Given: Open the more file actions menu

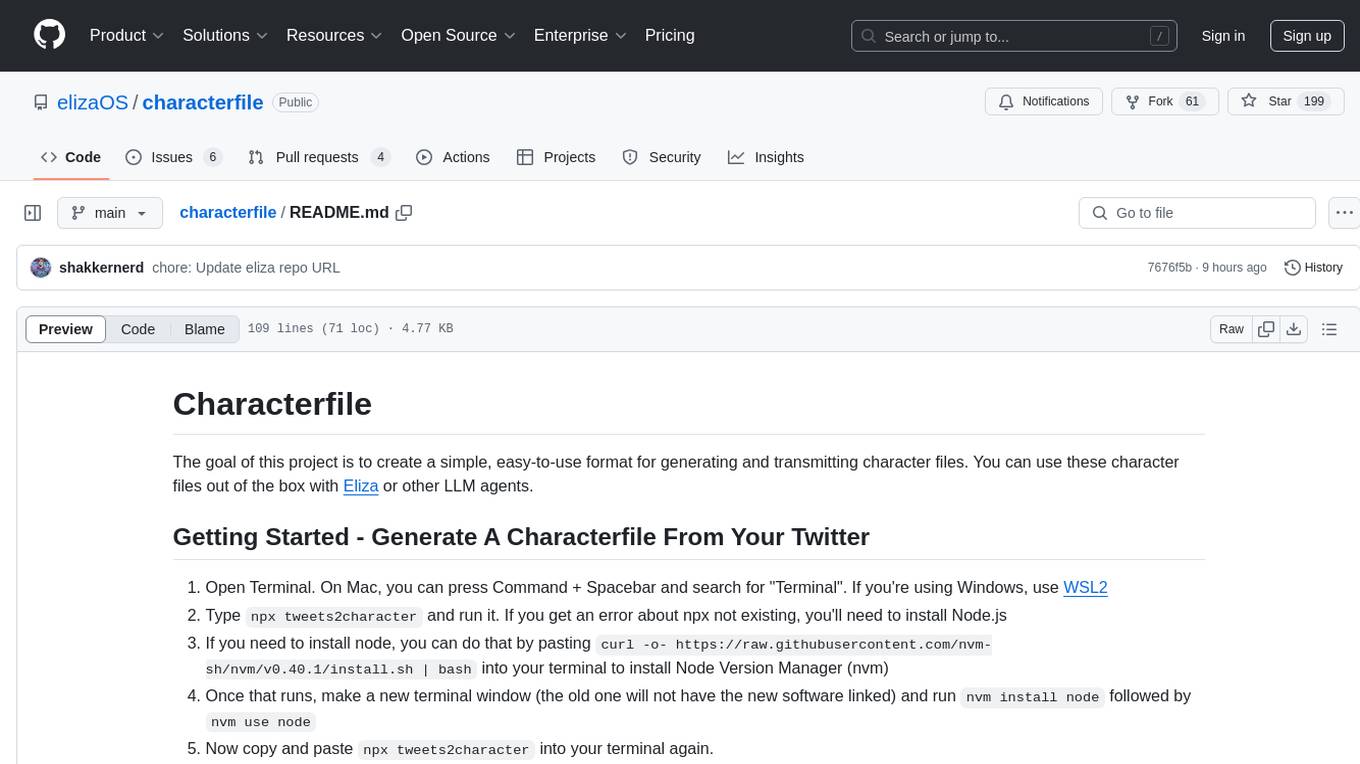Looking at the screenshot, I should coord(1345,213).
